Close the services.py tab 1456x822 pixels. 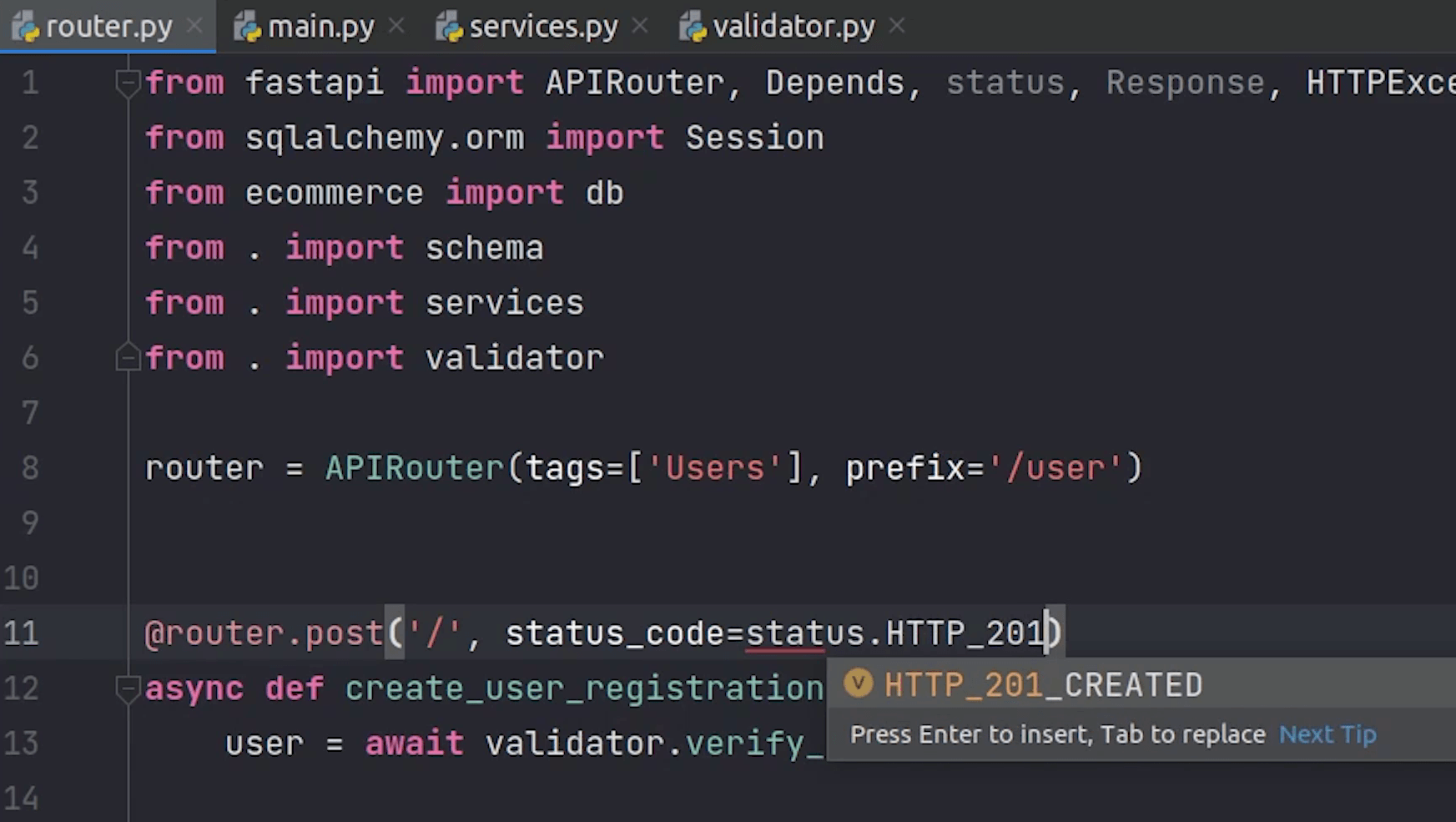click(640, 26)
